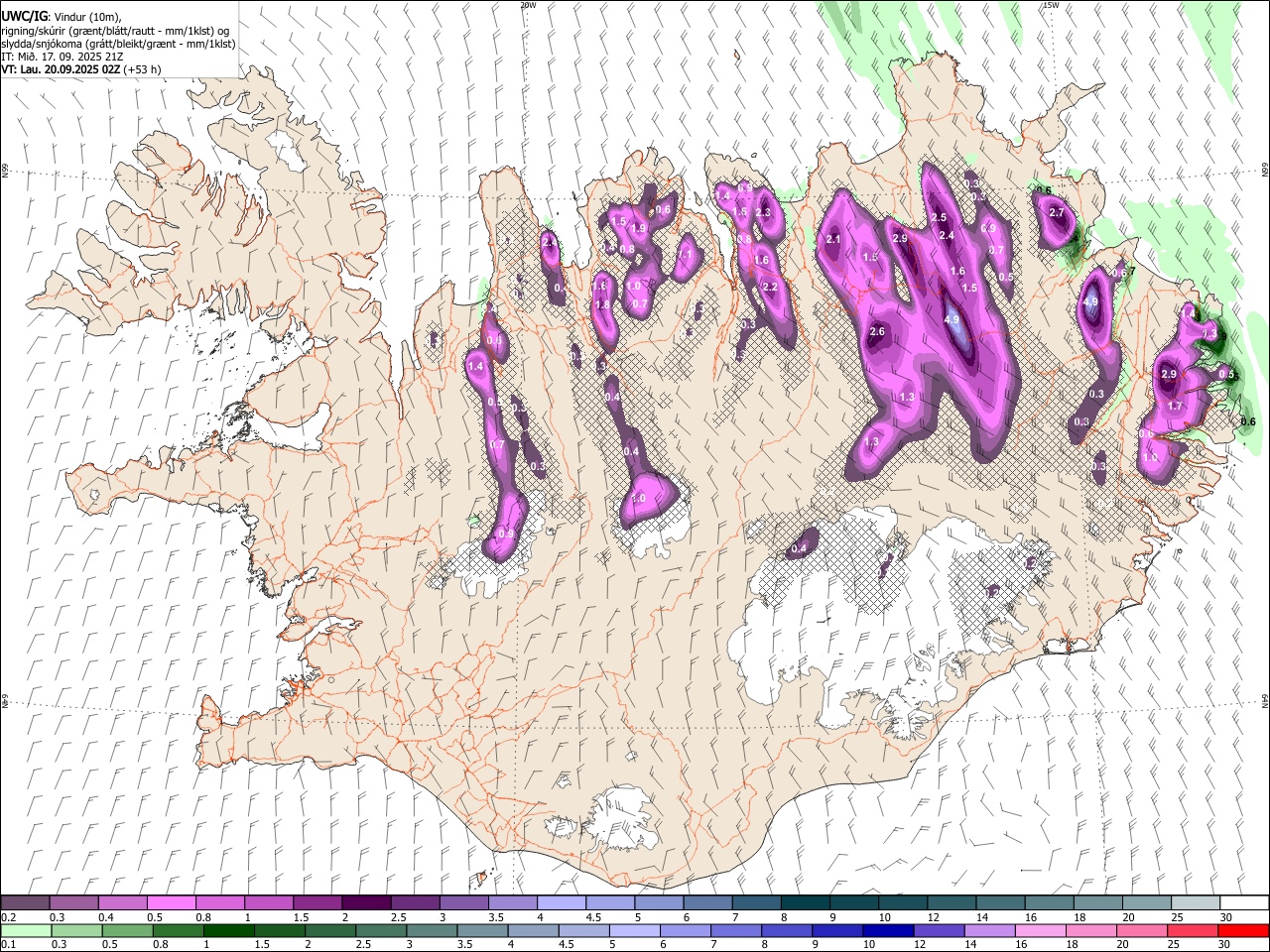Click the upper legend pink swatch labeled 0.5

tap(172, 902)
